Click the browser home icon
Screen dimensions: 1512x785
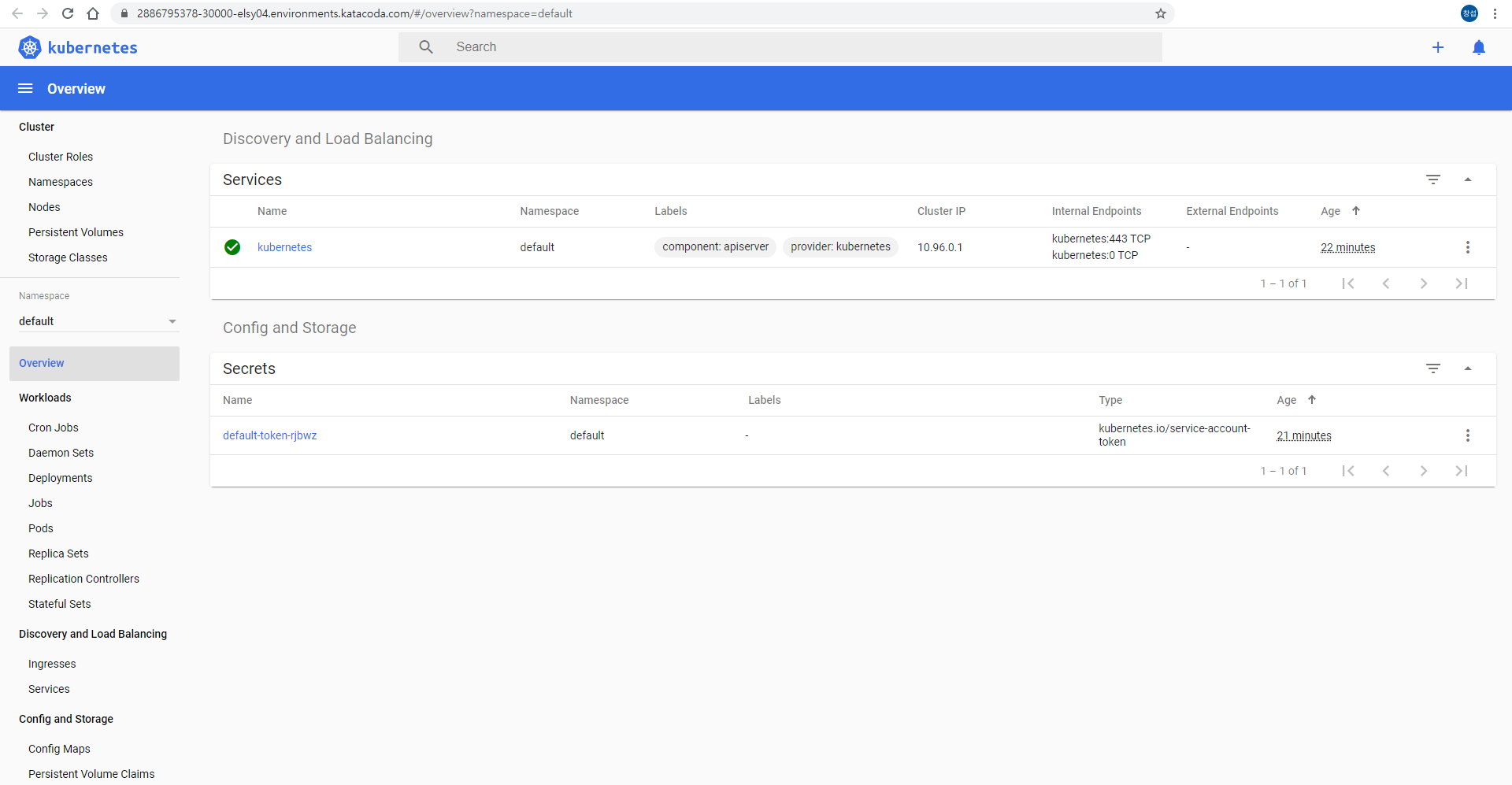[x=93, y=13]
